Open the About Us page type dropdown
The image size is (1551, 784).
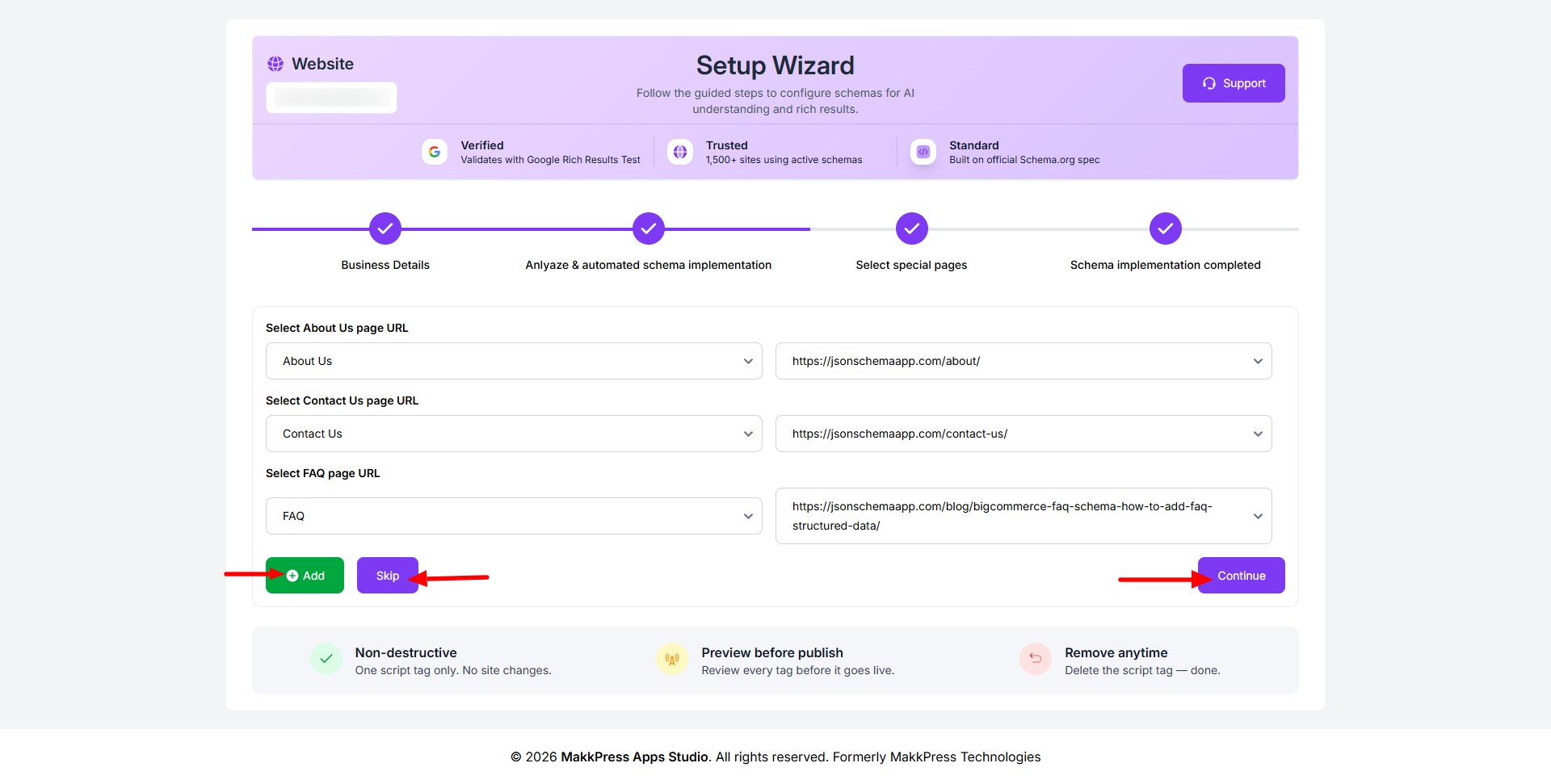point(514,361)
